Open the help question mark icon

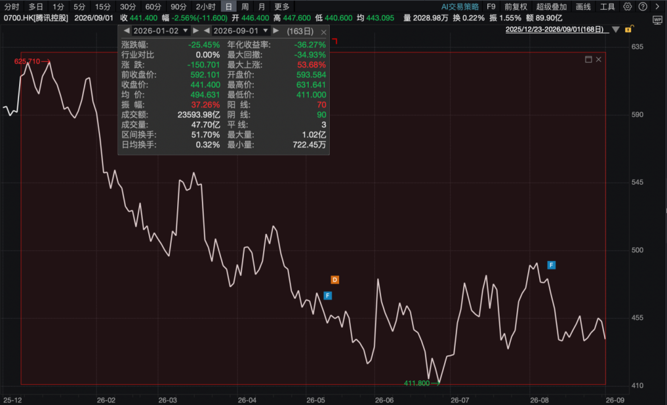(x=643, y=6)
